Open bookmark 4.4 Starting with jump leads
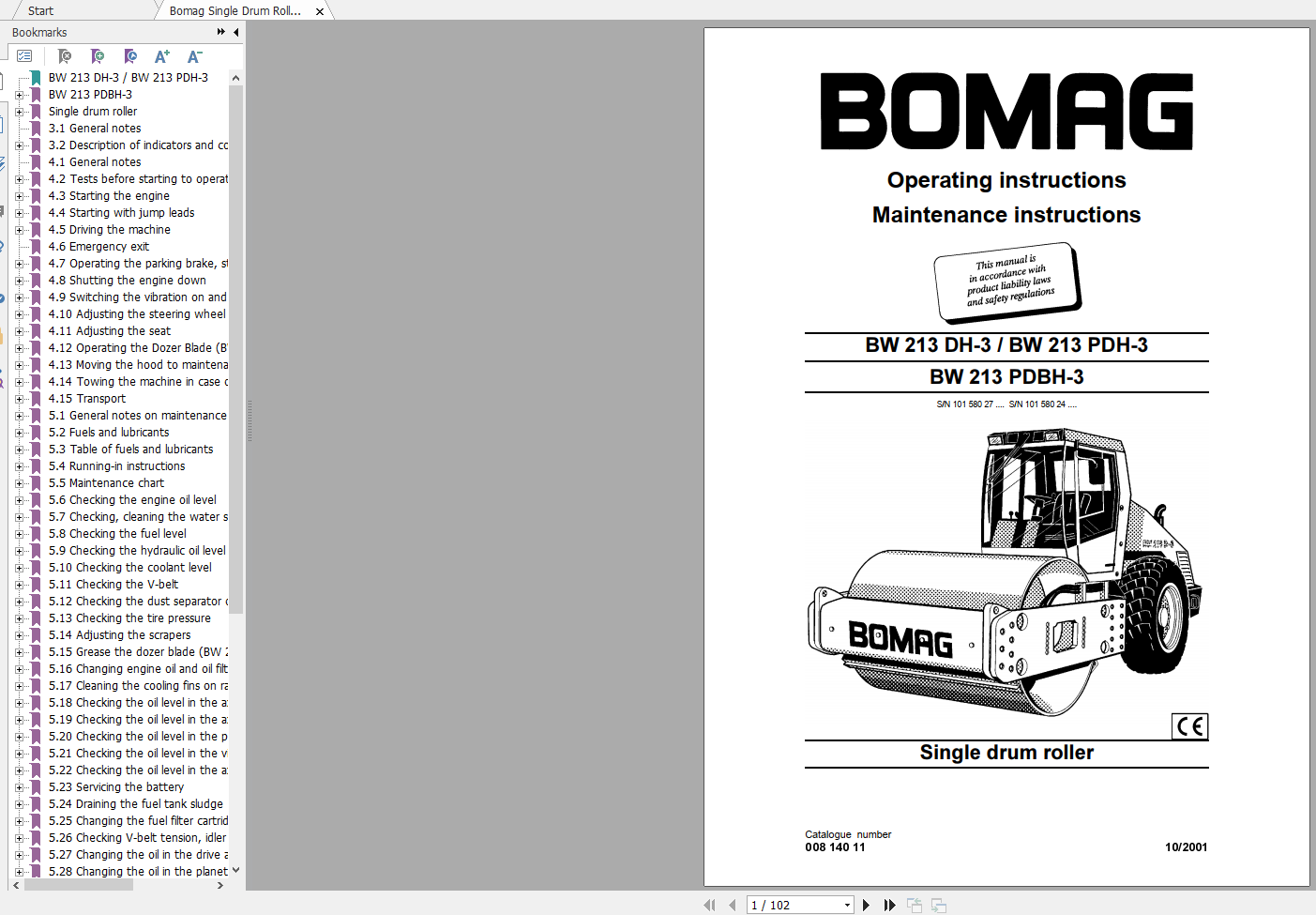The width and height of the screenshot is (1316, 915). click(122, 213)
